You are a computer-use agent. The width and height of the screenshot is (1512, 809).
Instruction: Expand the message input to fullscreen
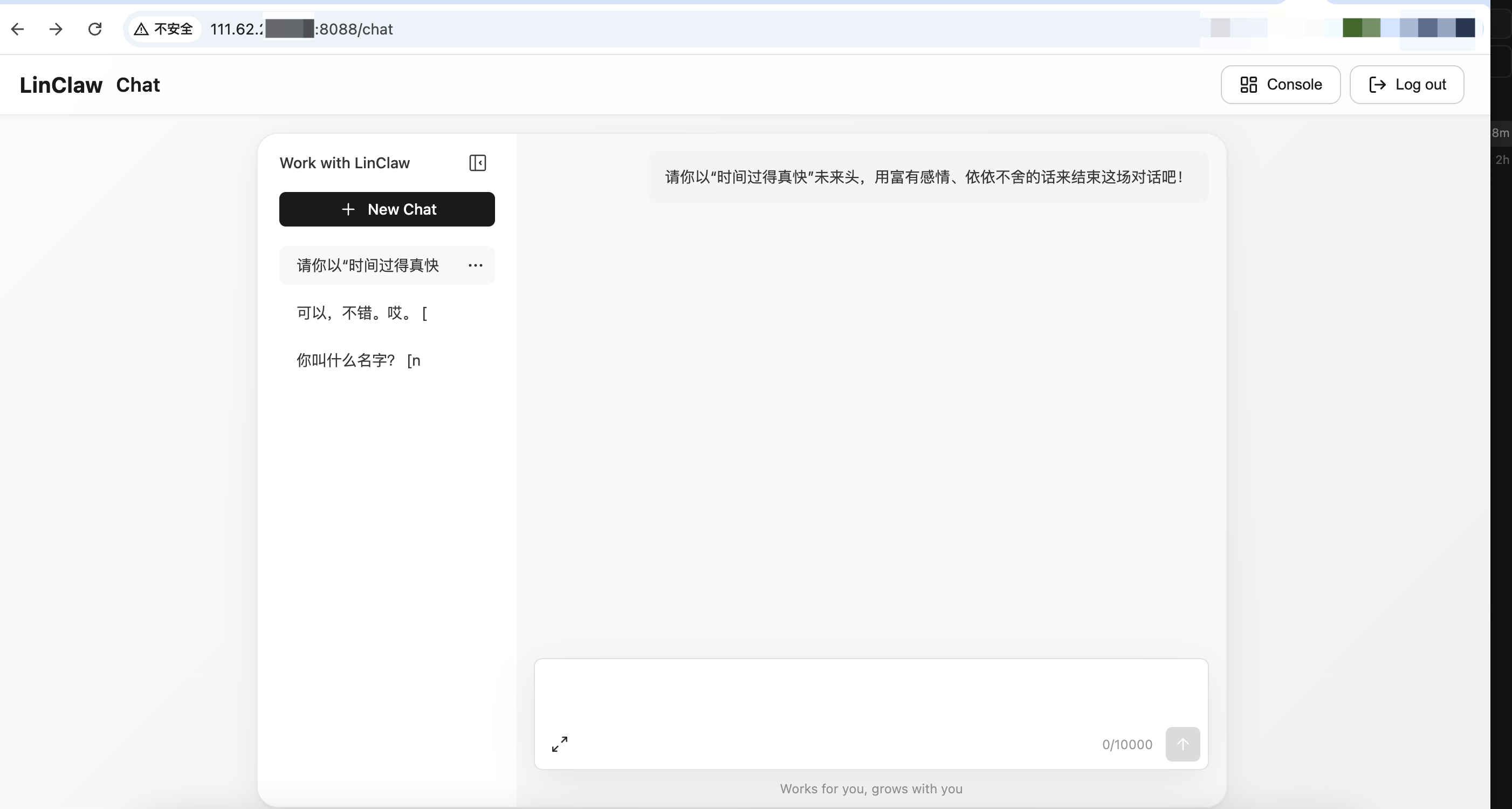tap(559, 743)
